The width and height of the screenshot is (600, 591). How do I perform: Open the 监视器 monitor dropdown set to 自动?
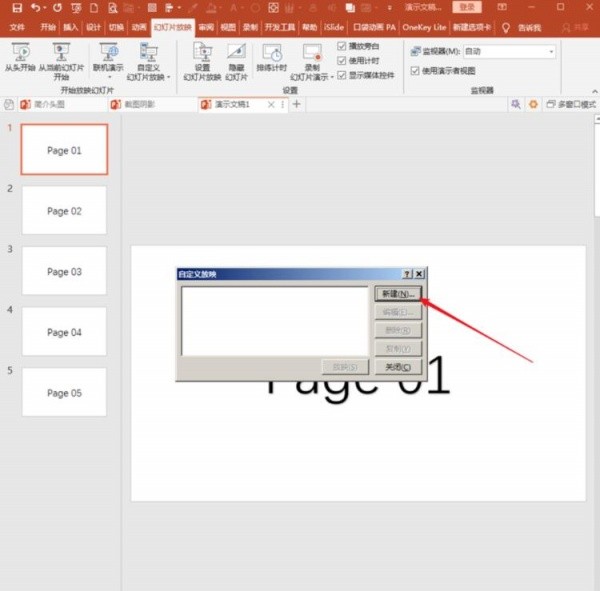click(x=509, y=51)
